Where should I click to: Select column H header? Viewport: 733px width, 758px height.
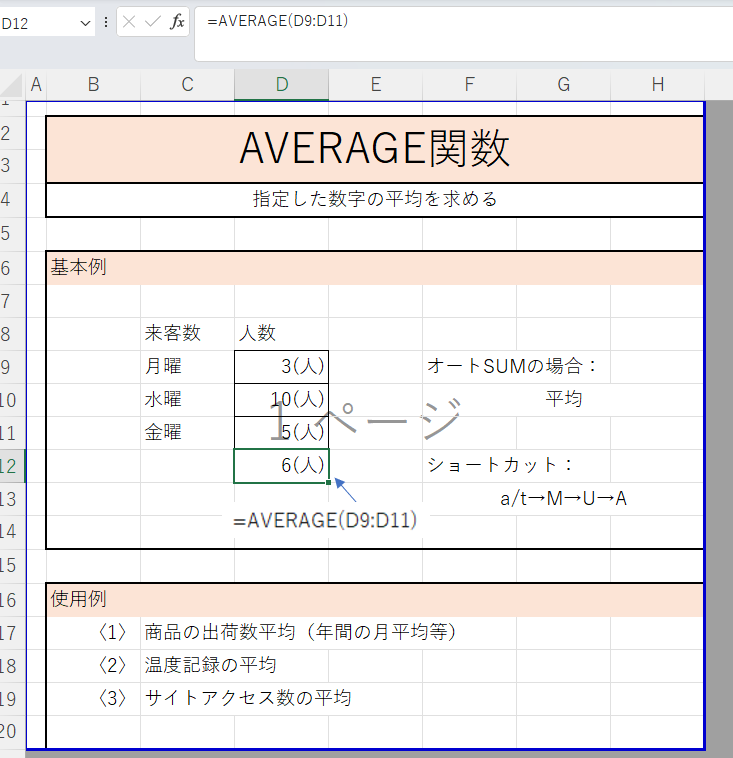pyautogui.click(x=657, y=85)
